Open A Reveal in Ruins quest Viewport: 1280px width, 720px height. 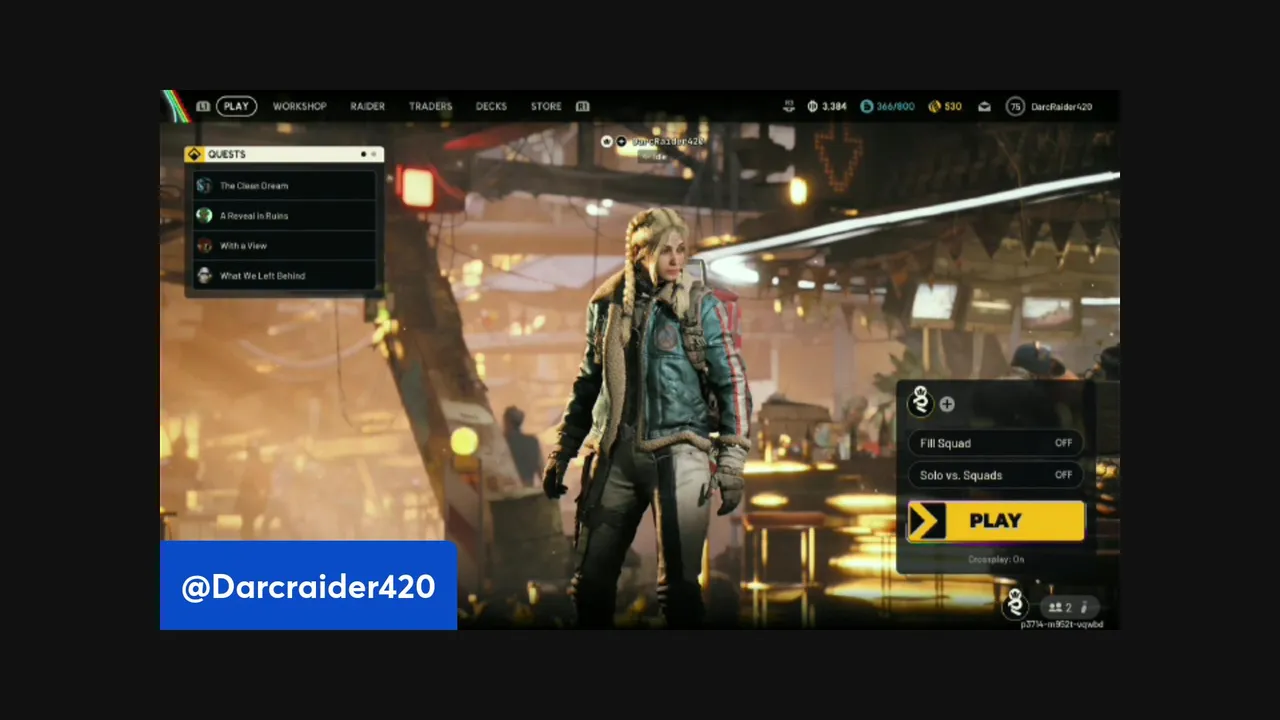[x=284, y=216]
